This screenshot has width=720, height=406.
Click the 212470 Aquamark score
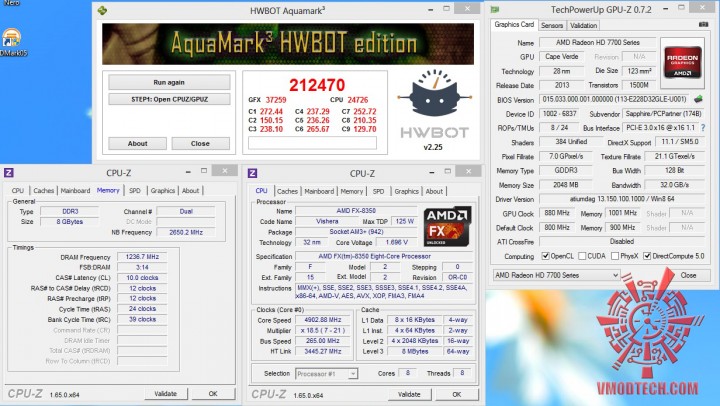[x=317, y=85]
